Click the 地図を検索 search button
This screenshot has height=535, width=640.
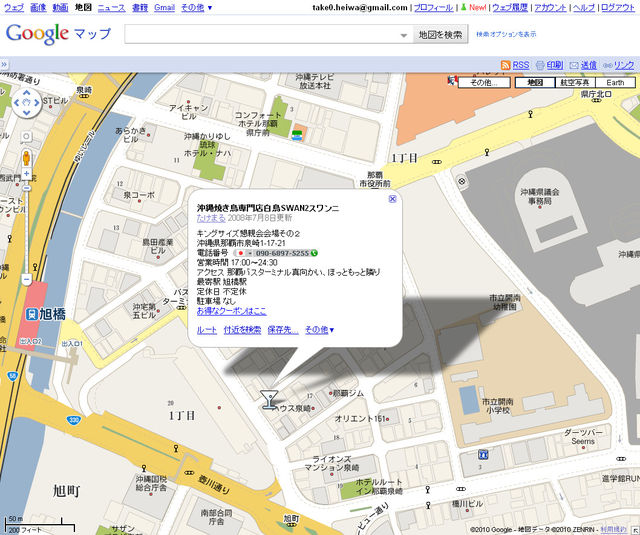[x=440, y=35]
